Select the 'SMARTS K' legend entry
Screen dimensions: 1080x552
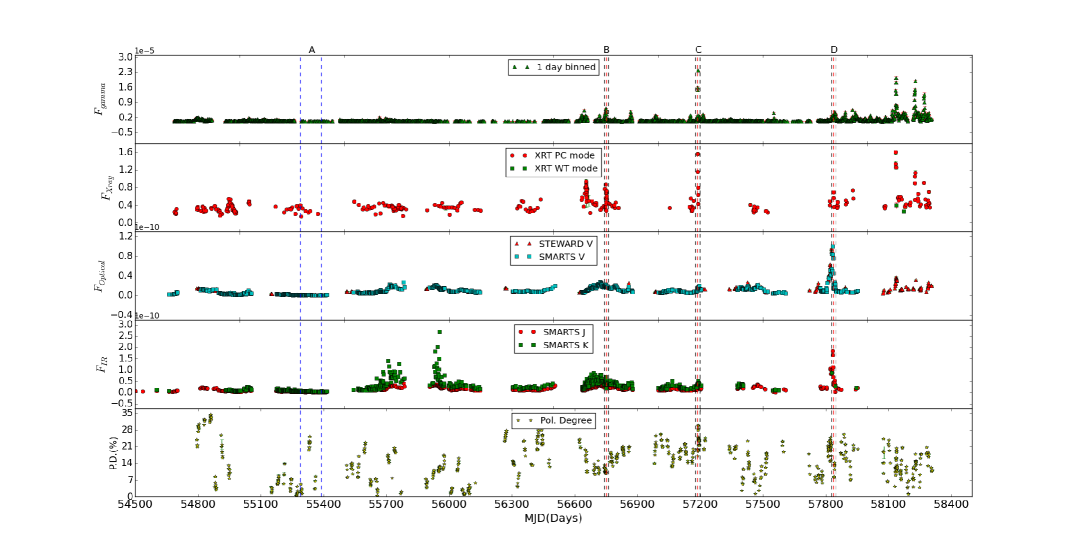(x=553, y=345)
